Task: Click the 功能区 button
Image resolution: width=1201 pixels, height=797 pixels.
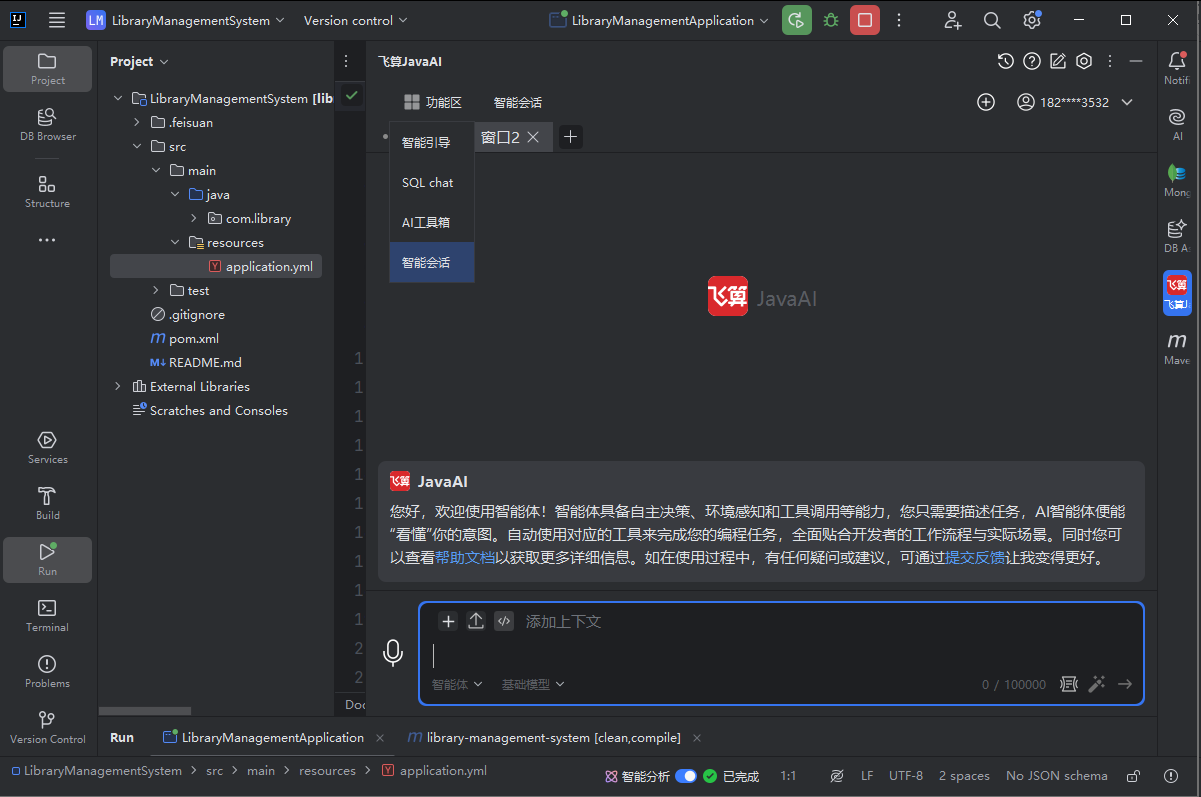Action: [432, 102]
